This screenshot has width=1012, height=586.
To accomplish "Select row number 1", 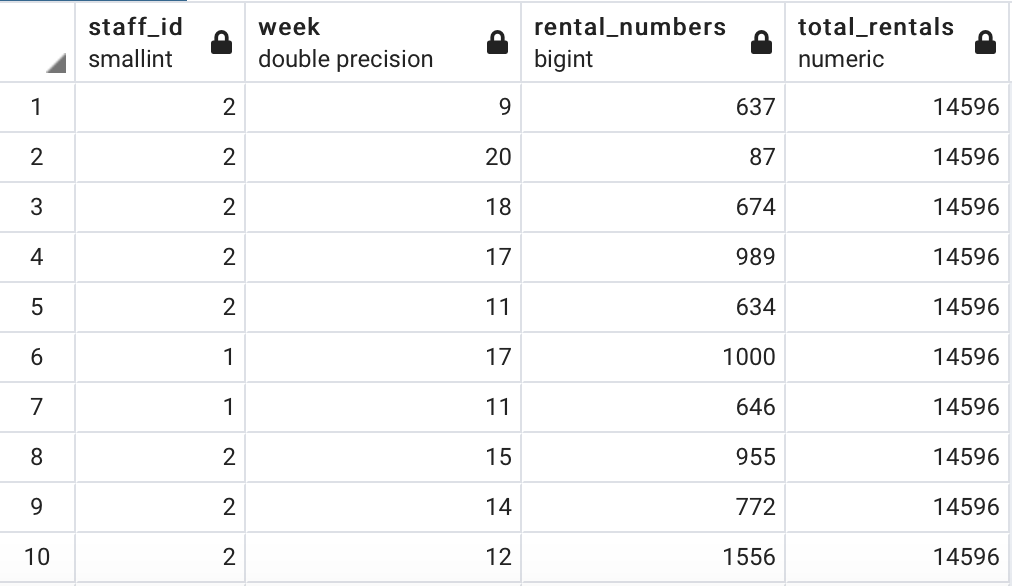I will click(37, 107).
